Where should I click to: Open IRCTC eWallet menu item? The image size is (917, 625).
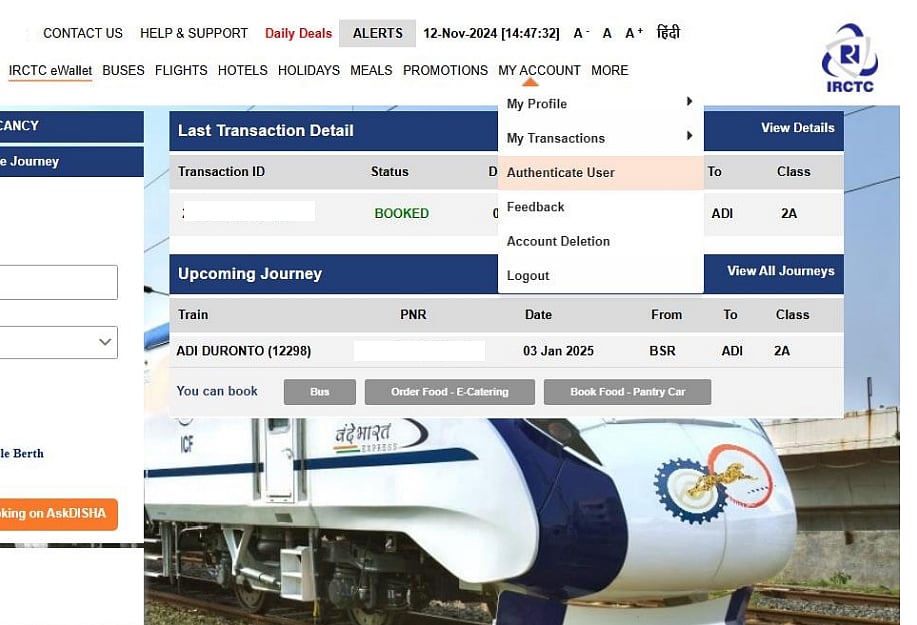pos(50,70)
